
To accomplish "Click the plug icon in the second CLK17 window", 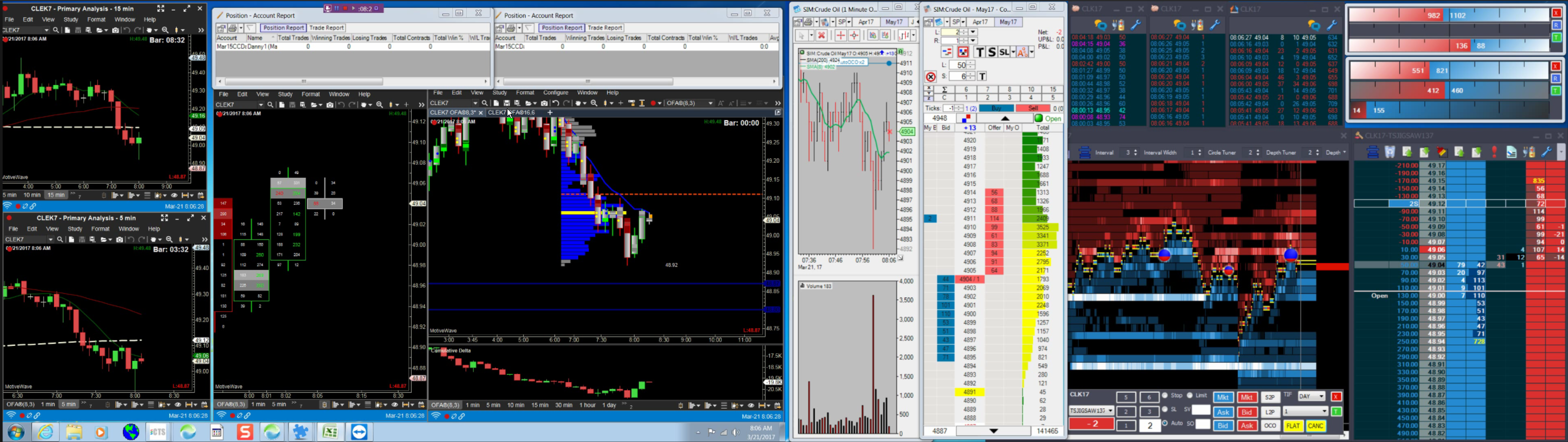I will coord(1197,25).
